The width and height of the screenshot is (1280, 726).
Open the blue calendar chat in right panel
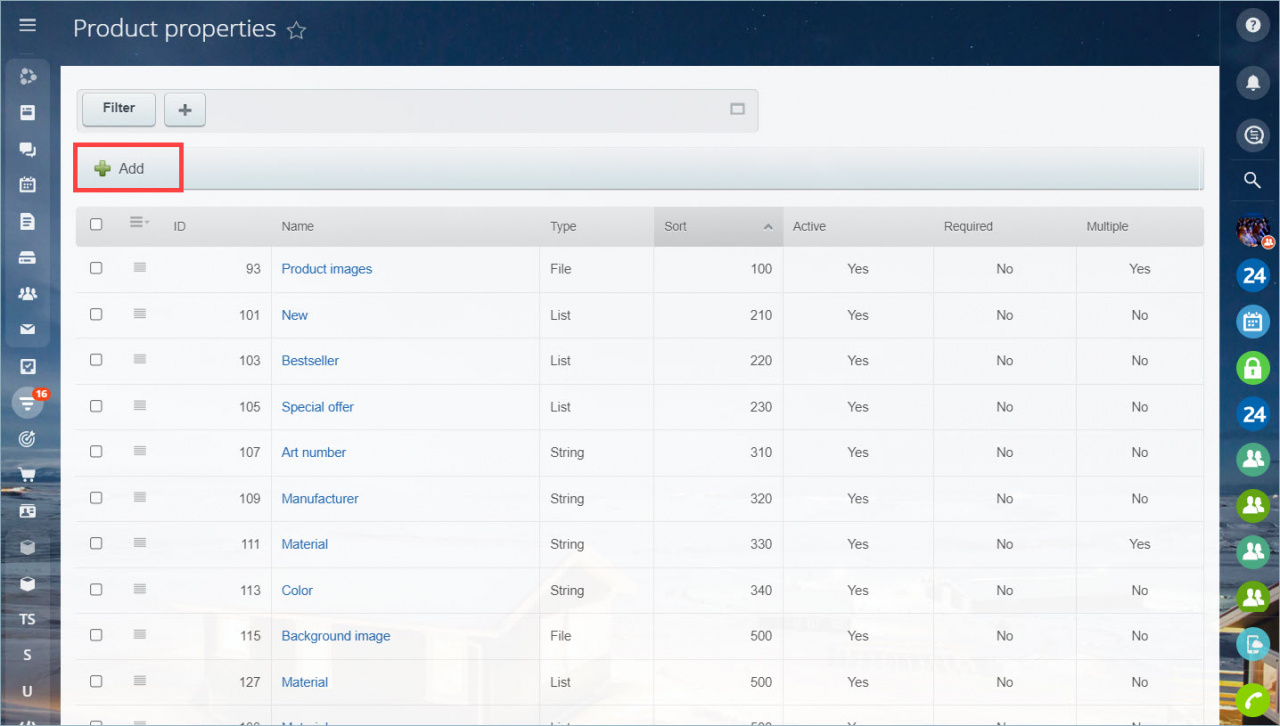coord(1253,322)
